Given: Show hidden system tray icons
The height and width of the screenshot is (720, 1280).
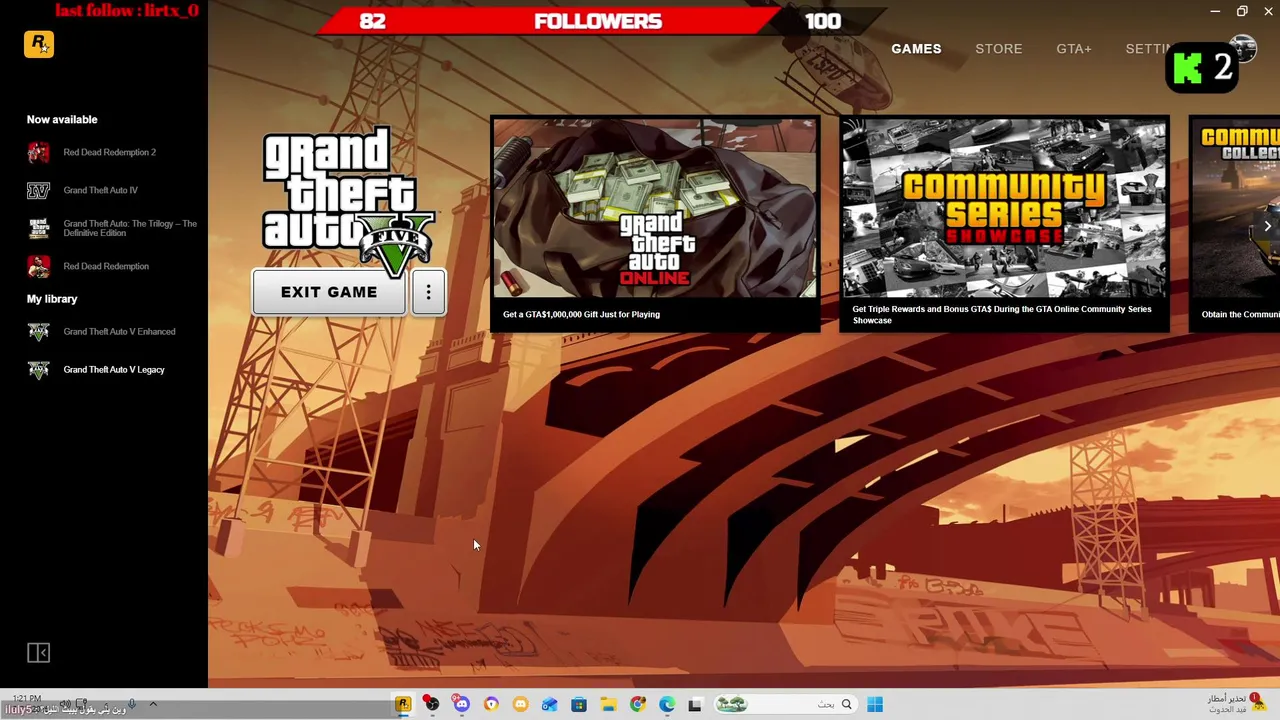Looking at the screenshot, I should click(153, 704).
